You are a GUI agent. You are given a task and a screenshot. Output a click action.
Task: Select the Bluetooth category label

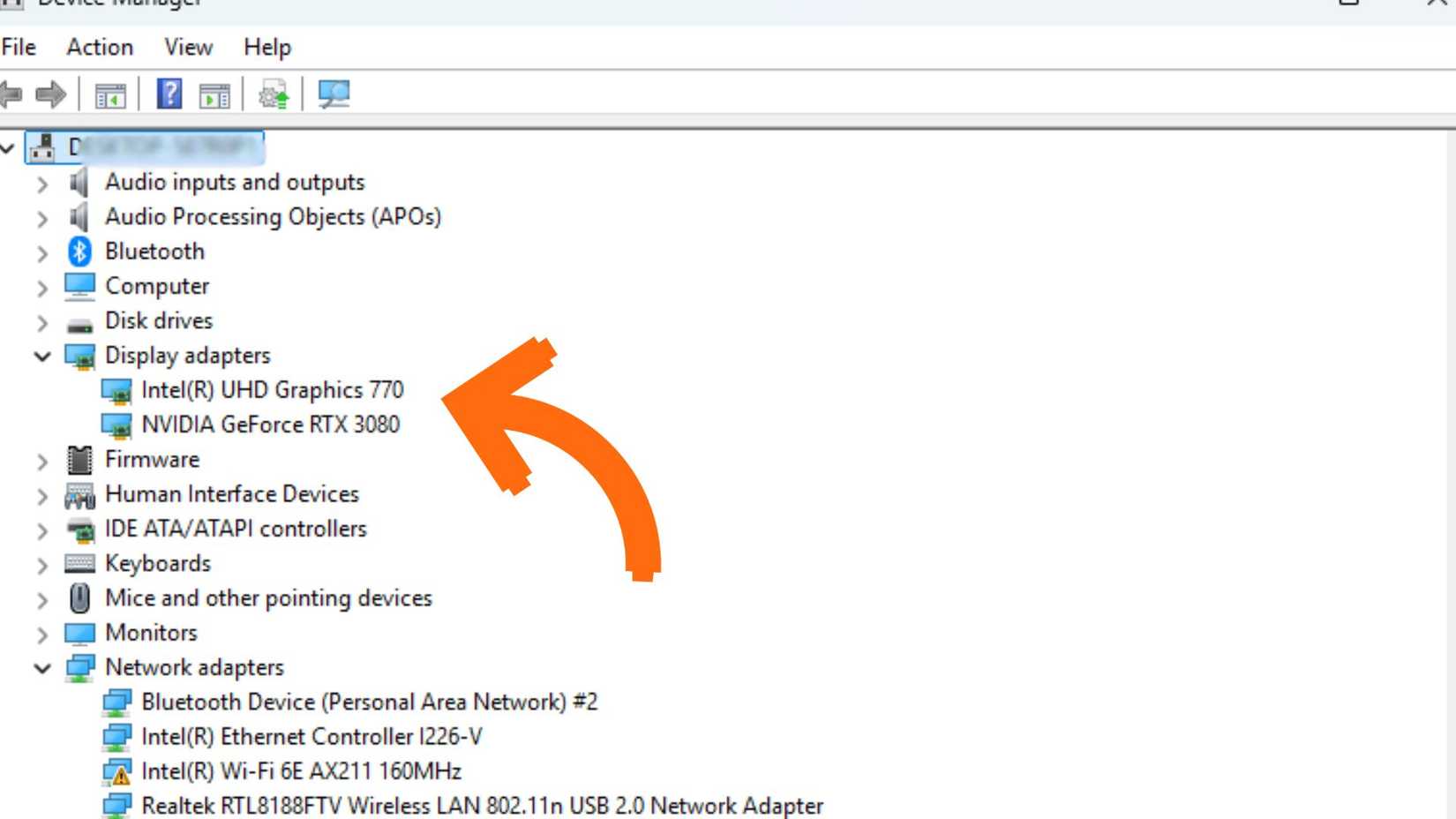coord(154,252)
